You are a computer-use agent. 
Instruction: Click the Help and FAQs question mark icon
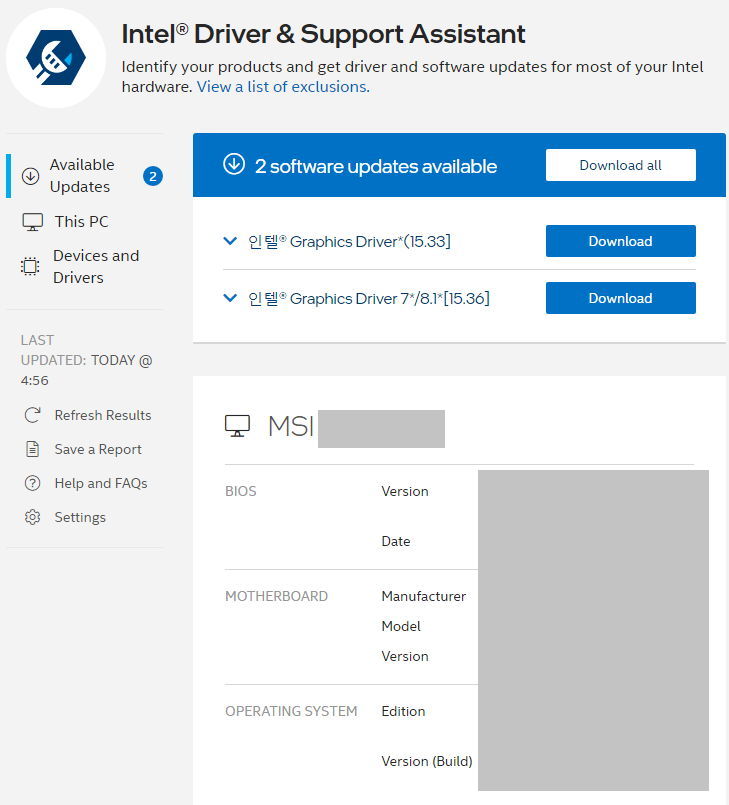tap(32, 483)
